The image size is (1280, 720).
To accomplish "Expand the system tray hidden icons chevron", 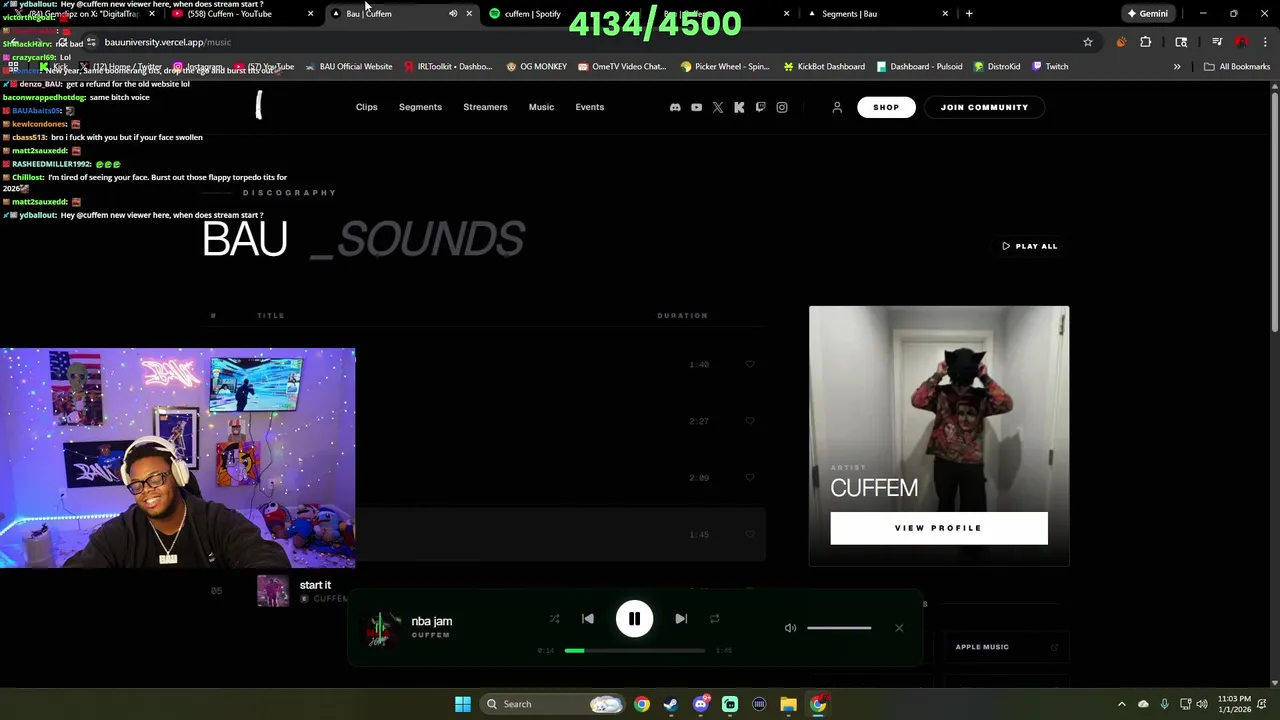I will 1121,704.
